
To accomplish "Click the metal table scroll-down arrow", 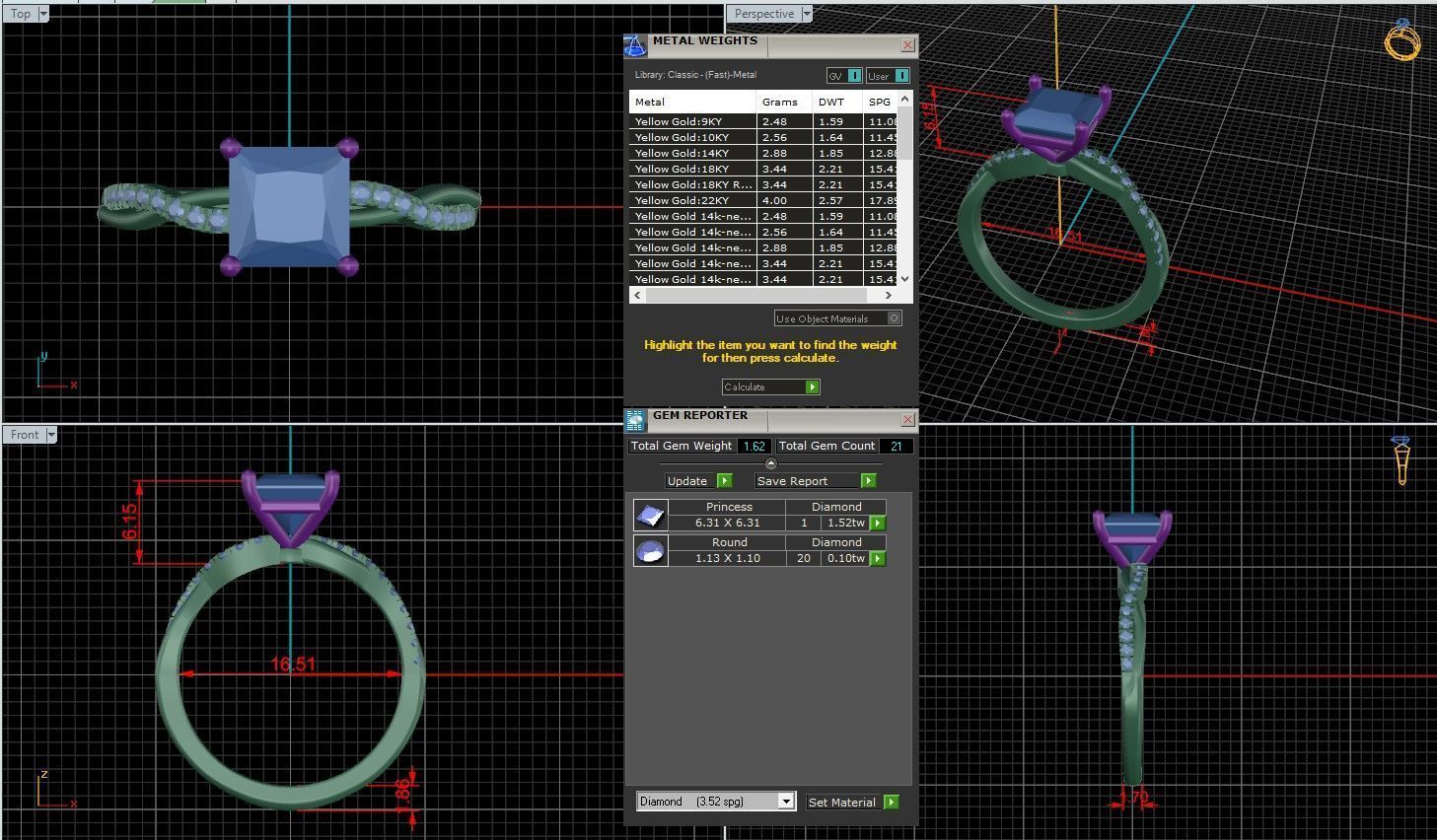I will click(905, 279).
